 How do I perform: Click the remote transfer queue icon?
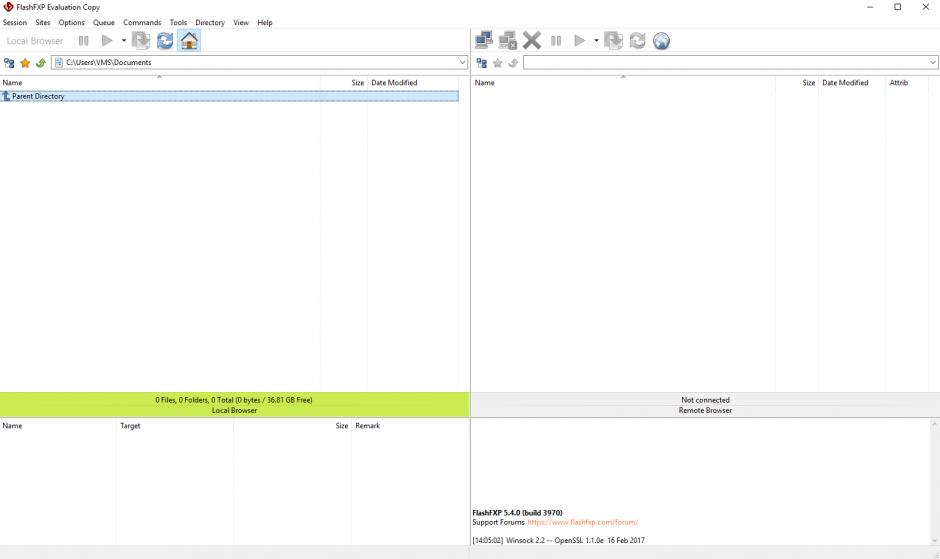tap(613, 41)
